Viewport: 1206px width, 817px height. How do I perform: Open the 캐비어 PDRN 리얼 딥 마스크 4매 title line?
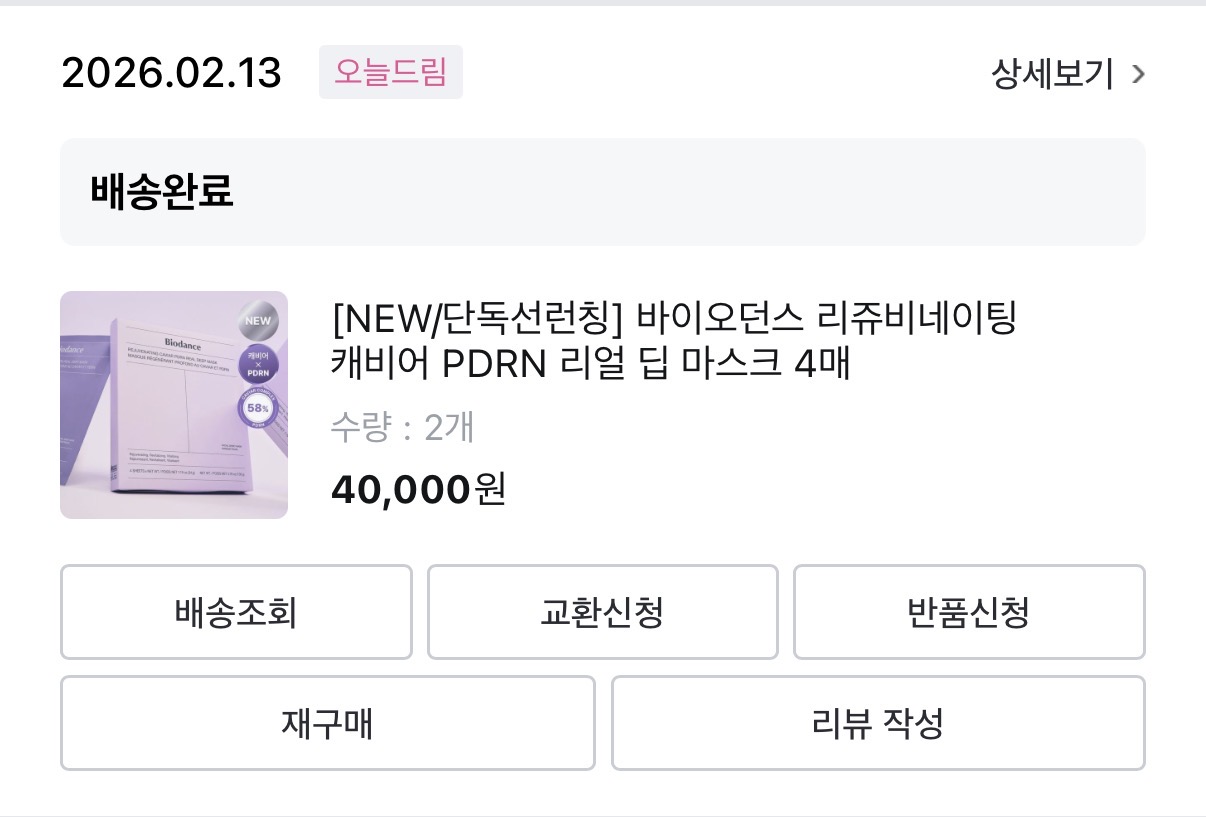pos(589,365)
